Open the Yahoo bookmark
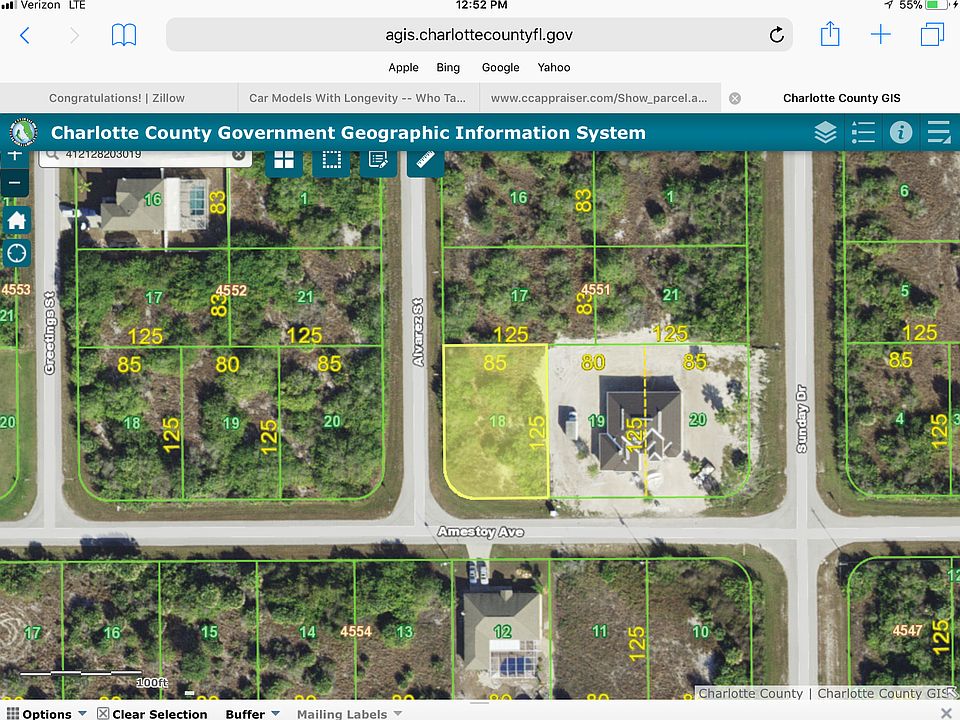960x720 pixels. pos(554,67)
